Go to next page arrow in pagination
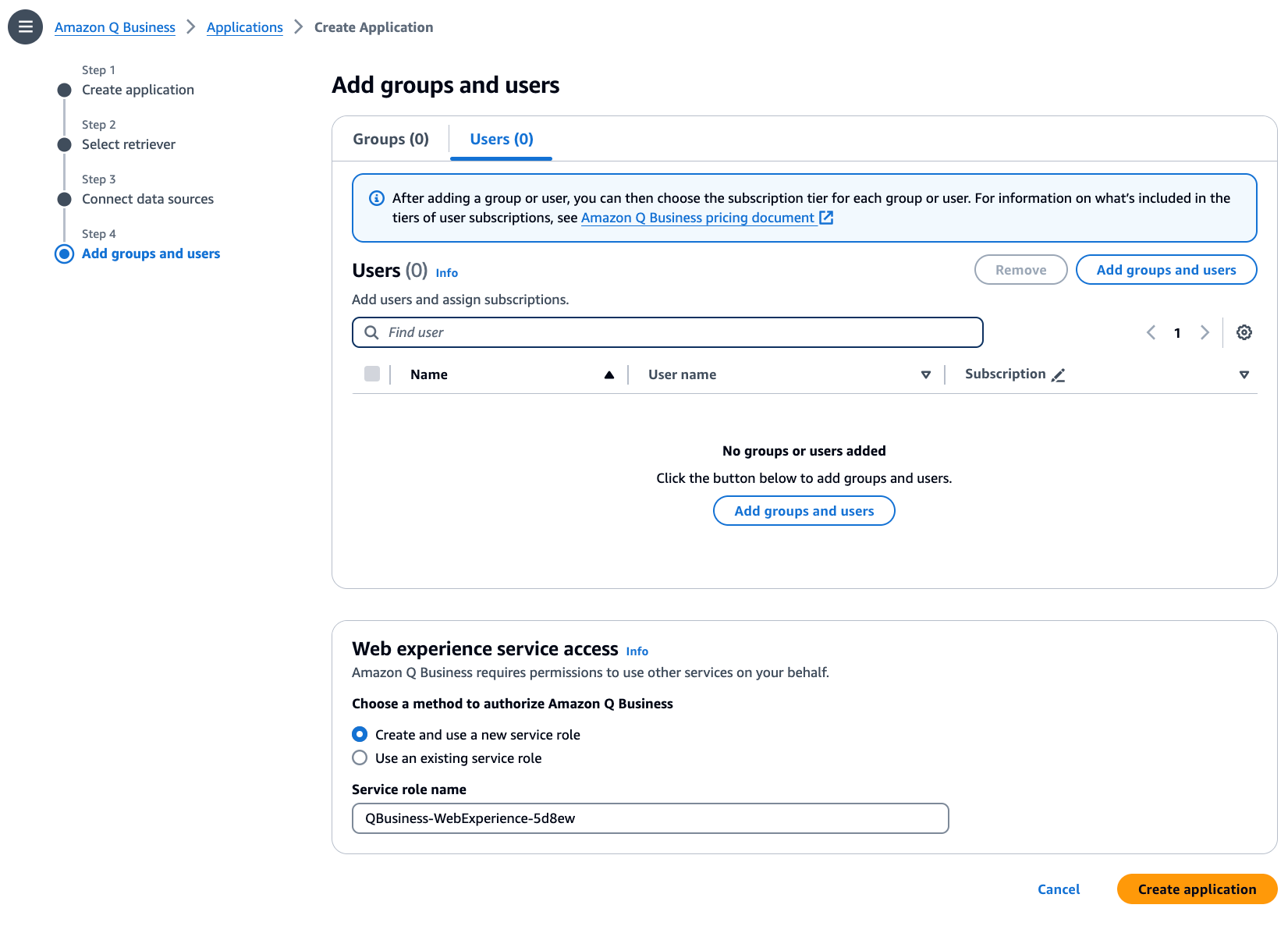The image size is (1288, 926). (1205, 332)
